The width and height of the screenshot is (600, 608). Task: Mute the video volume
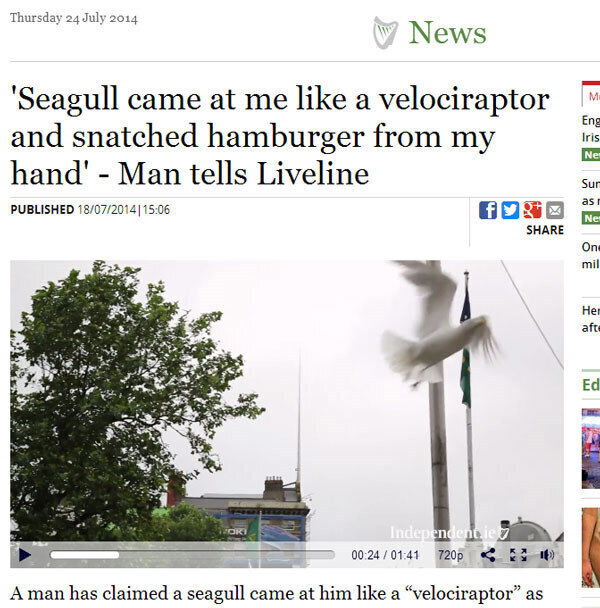pos(547,555)
